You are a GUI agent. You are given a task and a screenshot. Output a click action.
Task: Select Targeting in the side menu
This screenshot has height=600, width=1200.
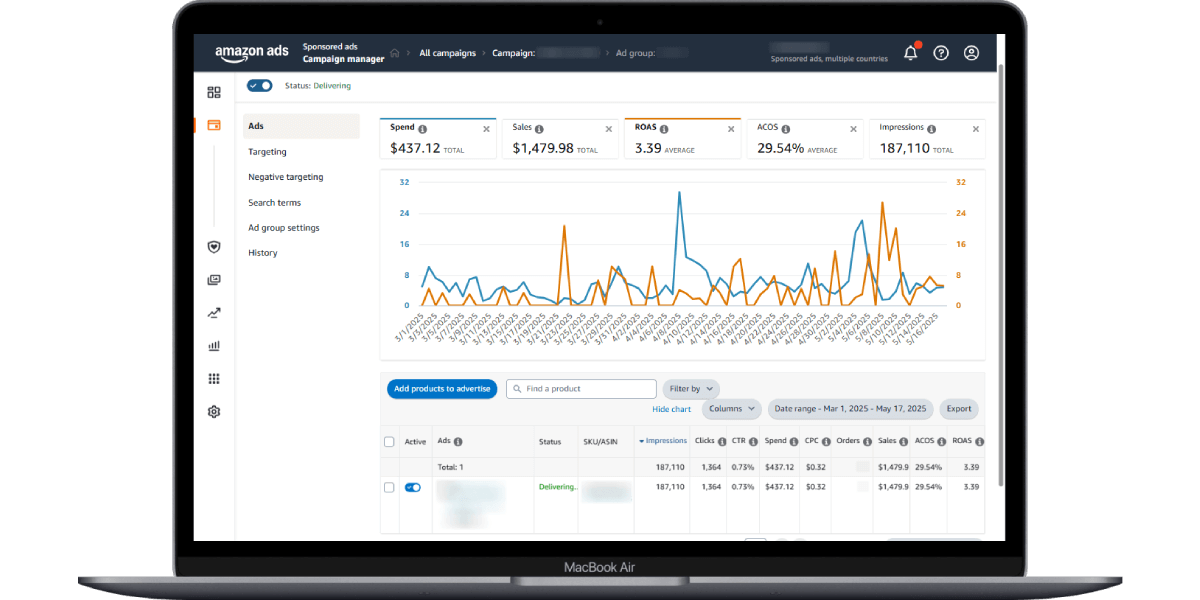267,152
